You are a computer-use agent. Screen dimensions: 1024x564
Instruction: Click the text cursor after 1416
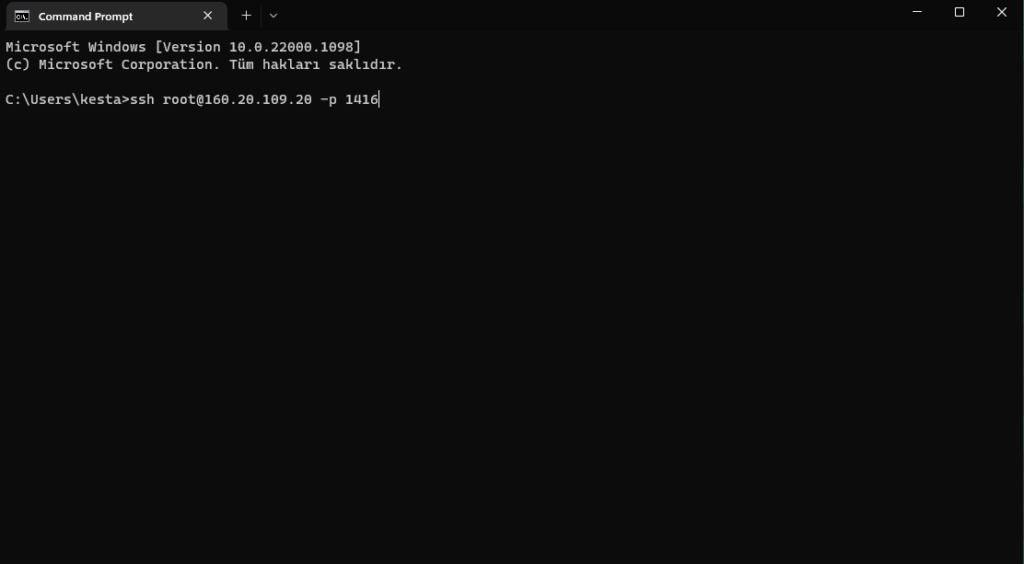pos(379,99)
